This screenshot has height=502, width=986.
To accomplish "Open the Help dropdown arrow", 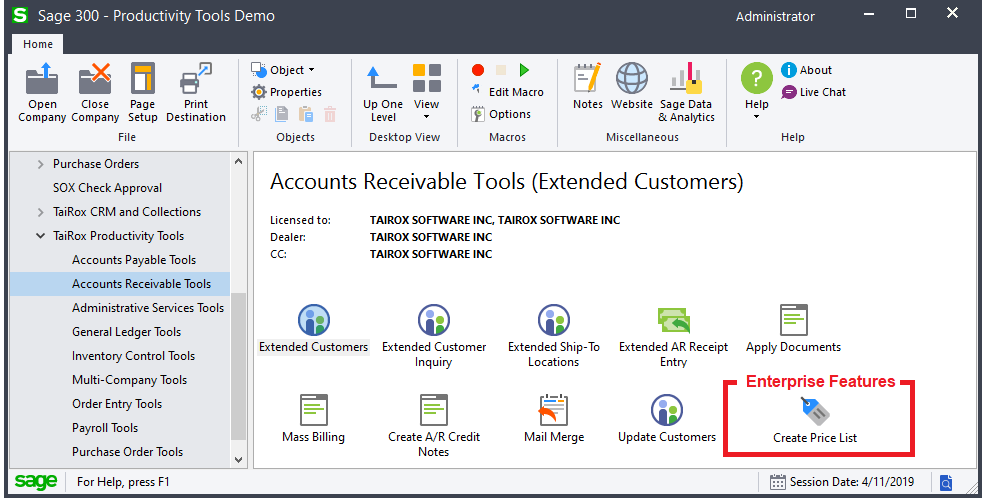I will pos(756,117).
